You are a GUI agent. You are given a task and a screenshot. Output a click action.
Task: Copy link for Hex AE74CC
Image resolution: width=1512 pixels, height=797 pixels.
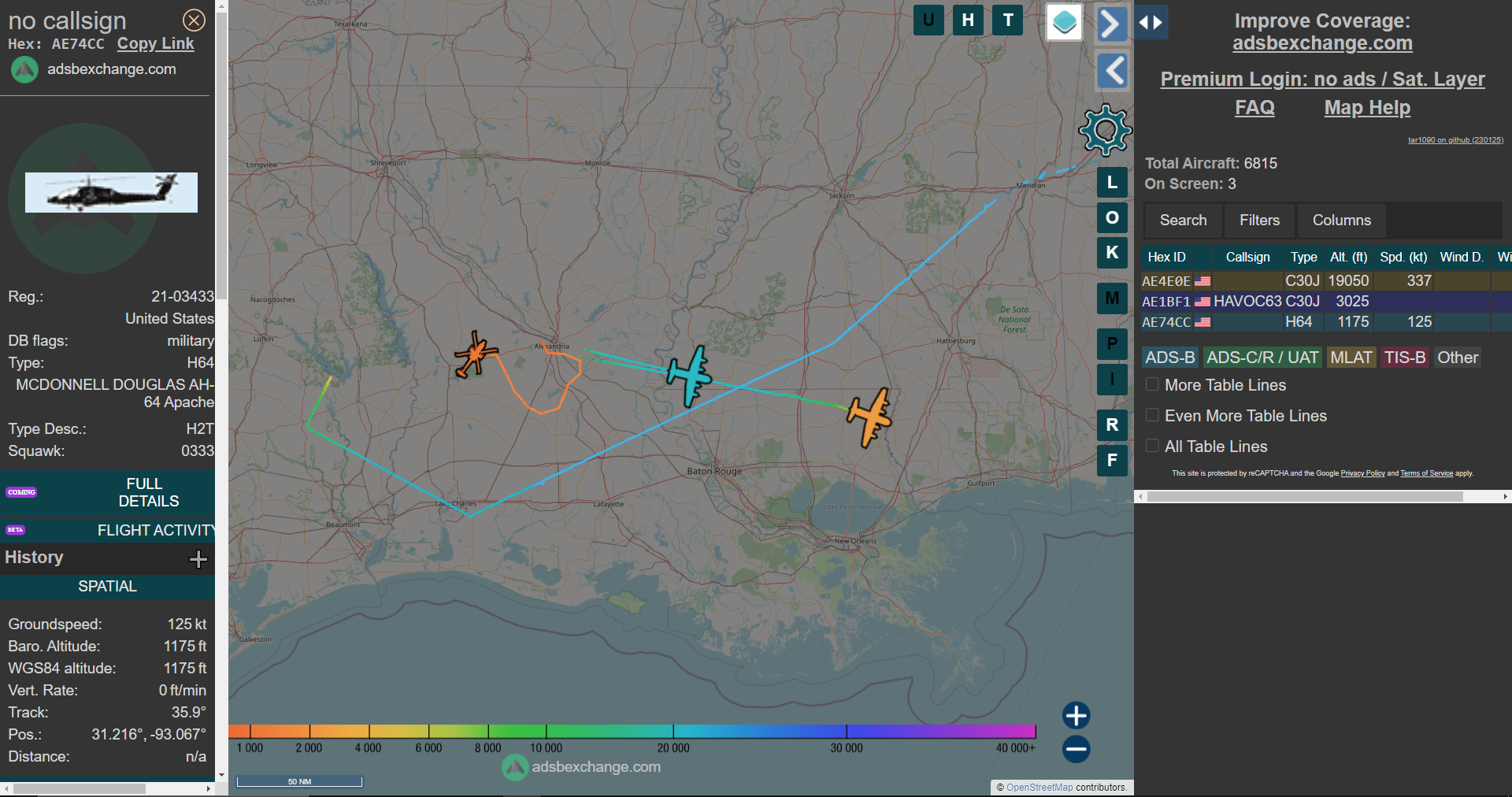155,44
